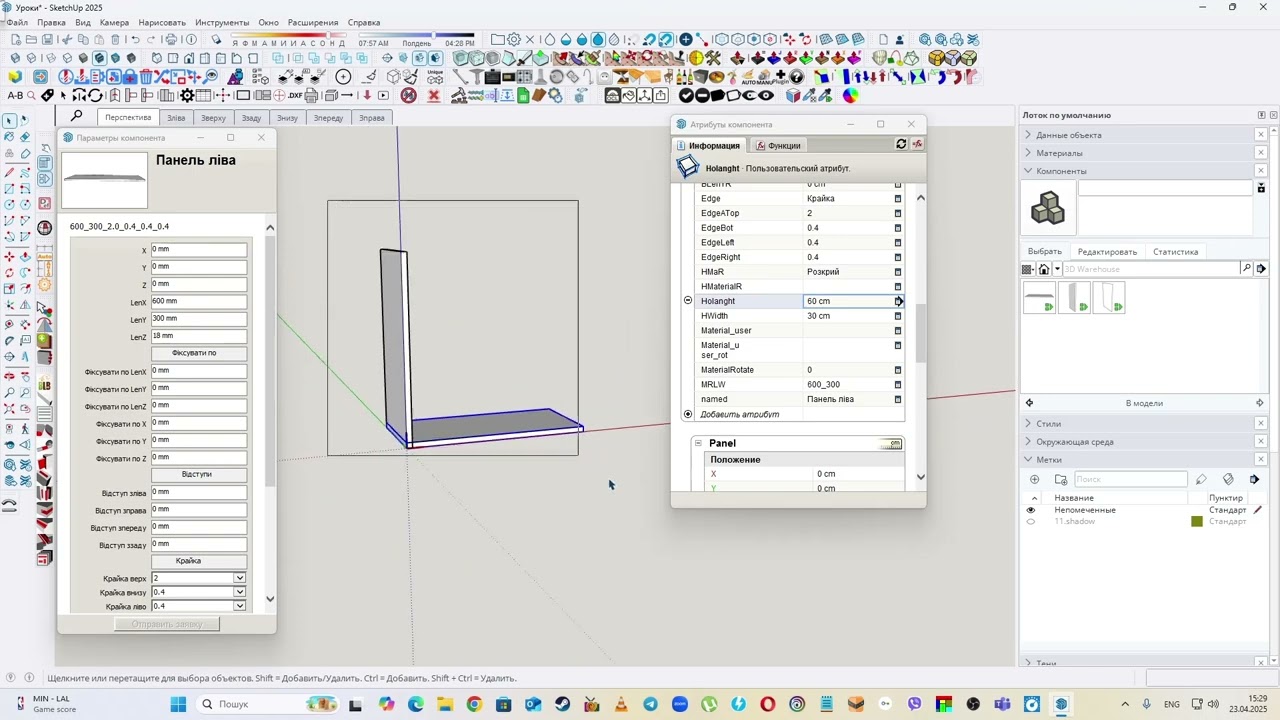Open the Камера menu
The height and width of the screenshot is (720, 1280).
[114, 22]
